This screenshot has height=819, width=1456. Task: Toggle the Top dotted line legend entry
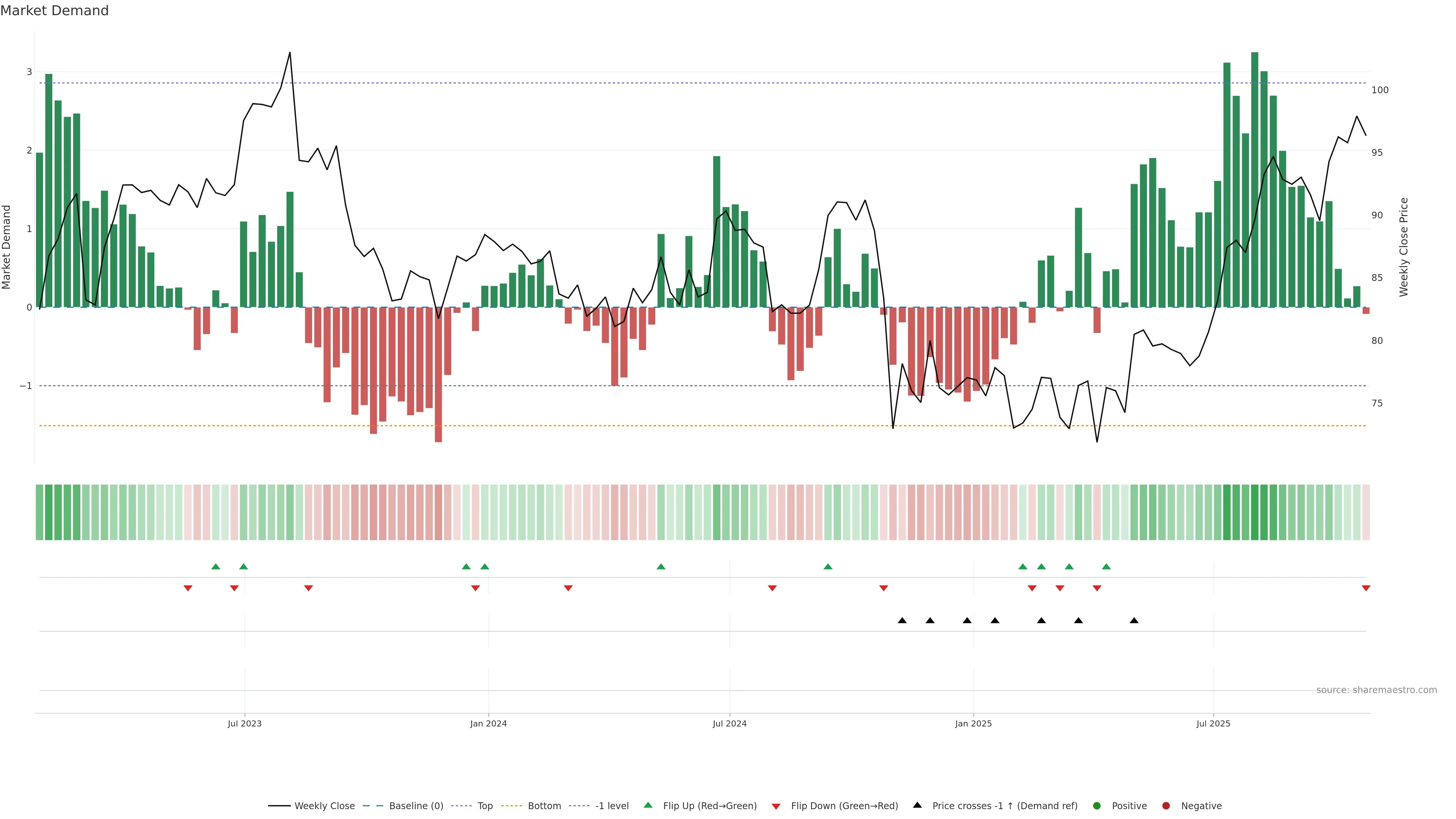(485, 805)
